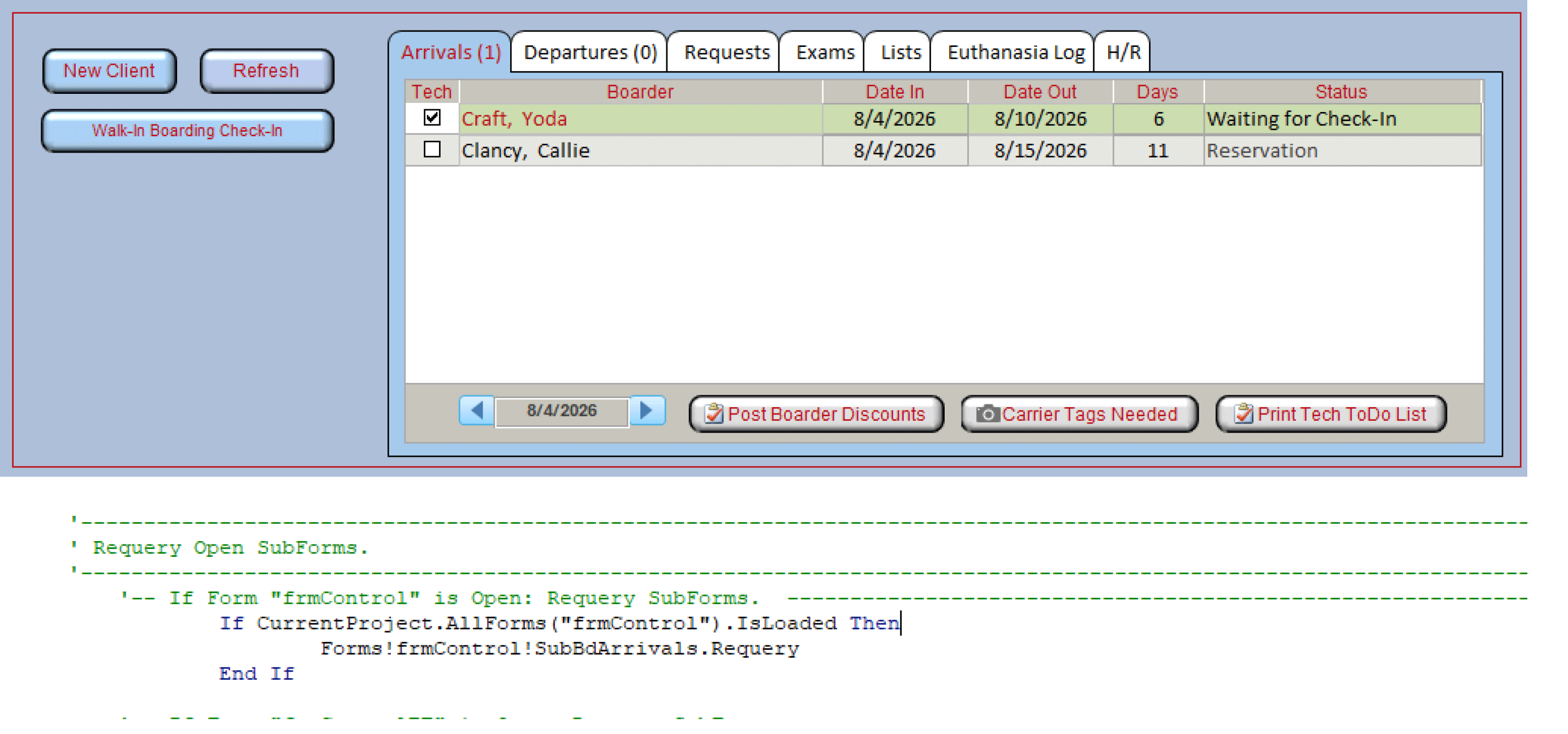Click the Carrier Tags Needed button text
This screenshot has height=734, width=1568.
click(1089, 415)
